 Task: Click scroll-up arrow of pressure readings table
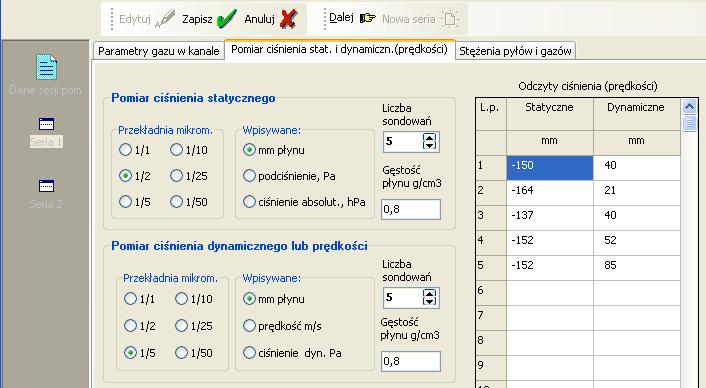point(689,107)
